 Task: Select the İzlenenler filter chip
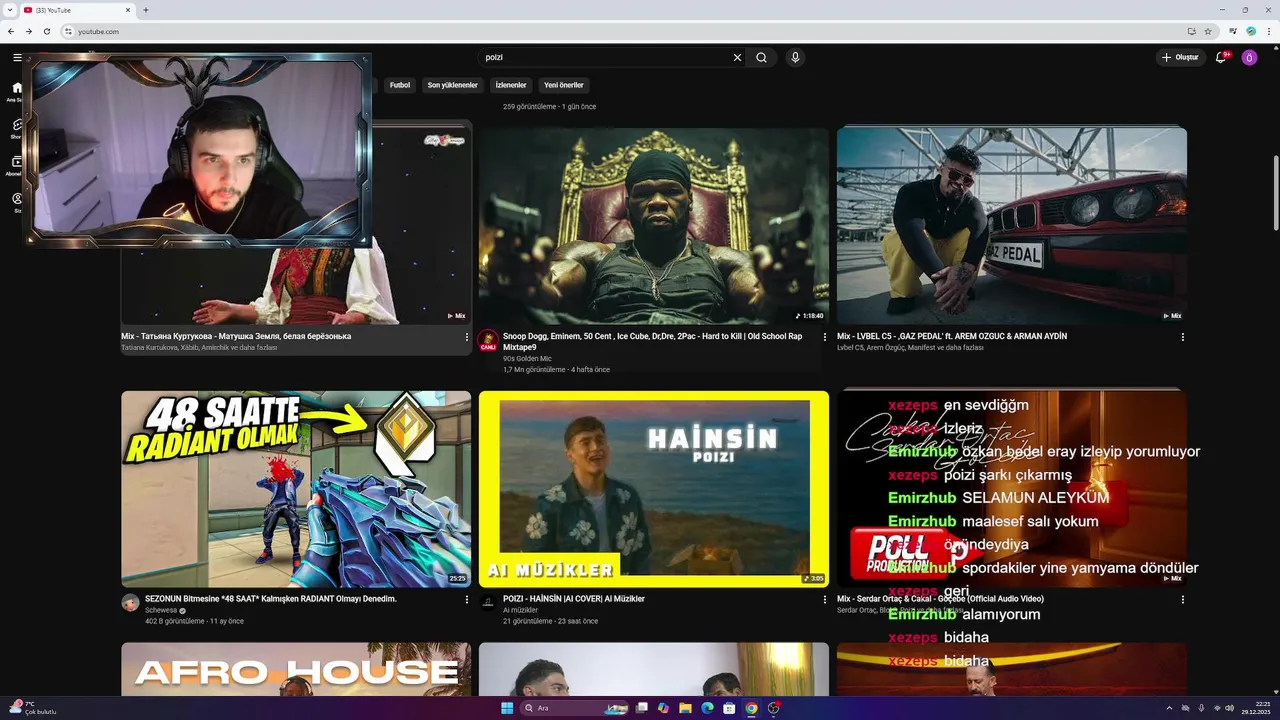pos(511,85)
